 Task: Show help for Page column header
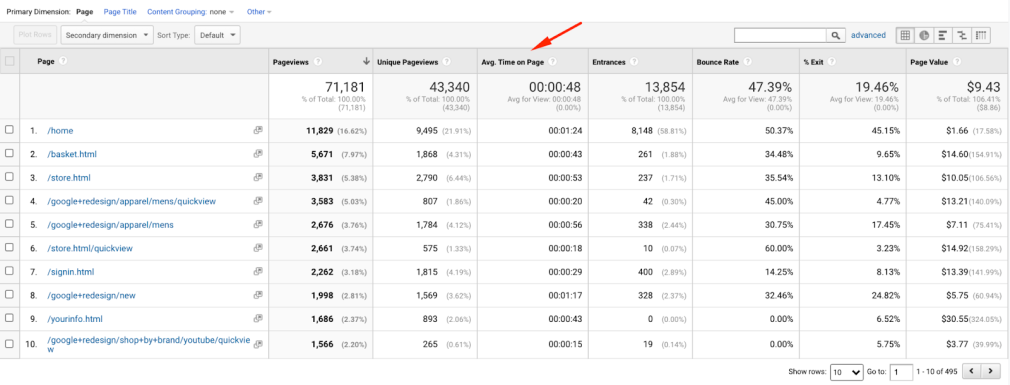(62, 62)
